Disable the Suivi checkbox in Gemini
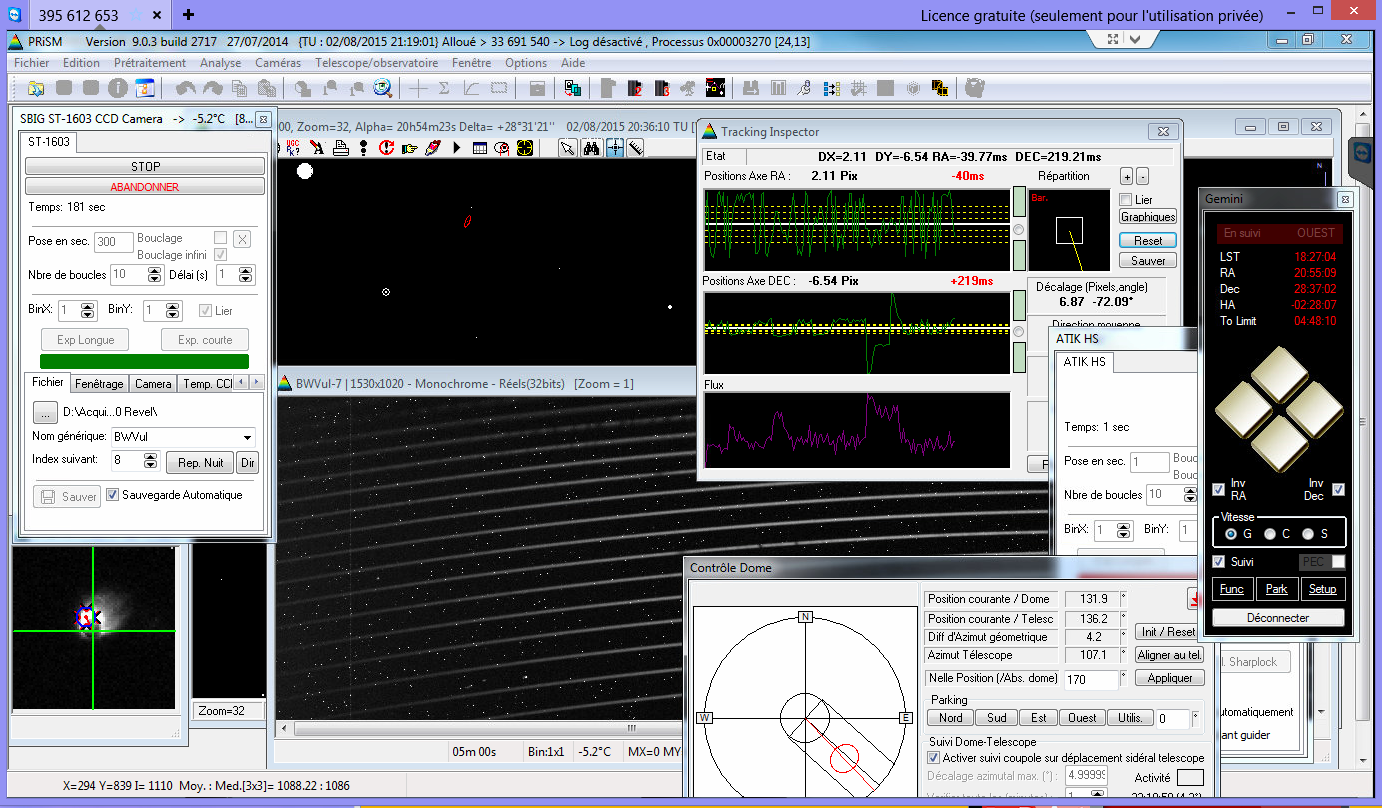Viewport: 1382px width, 808px height. pyautogui.click(x=1218, y=562)
